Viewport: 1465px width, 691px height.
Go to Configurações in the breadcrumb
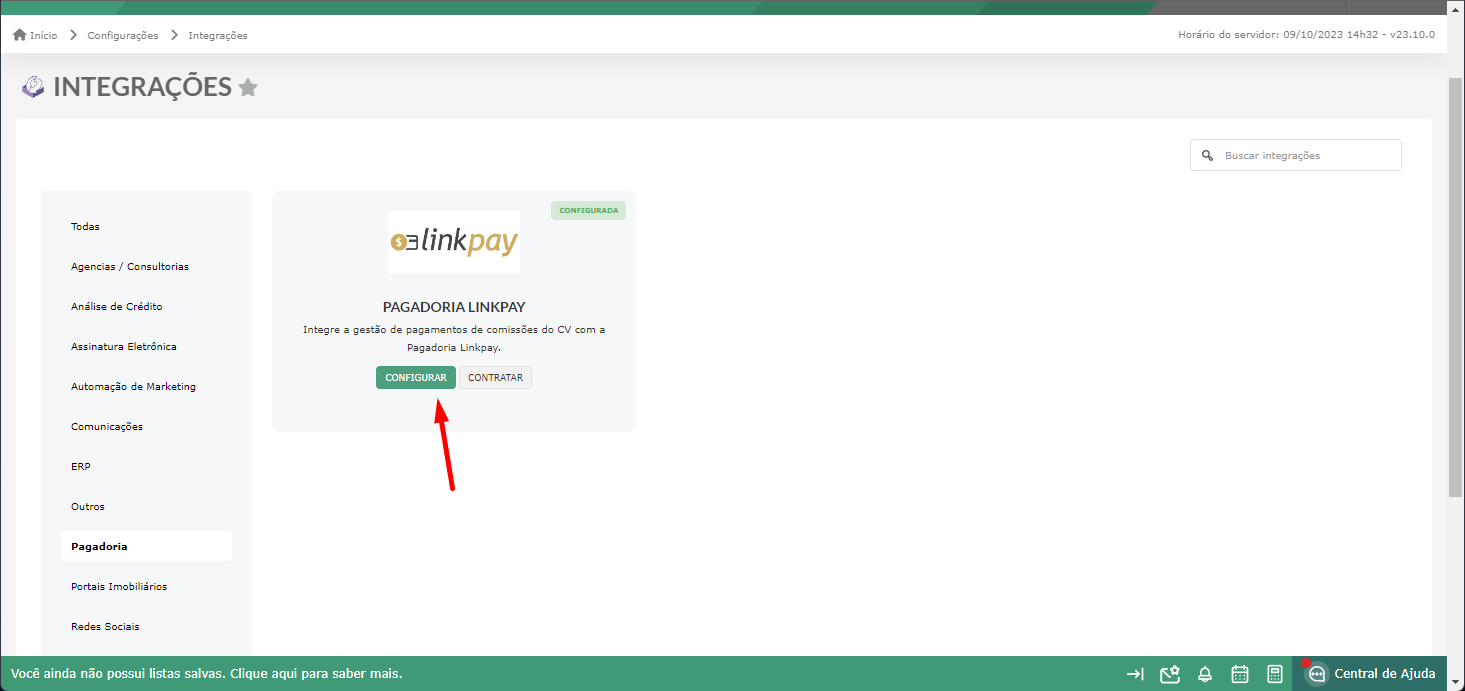(123, 35)
